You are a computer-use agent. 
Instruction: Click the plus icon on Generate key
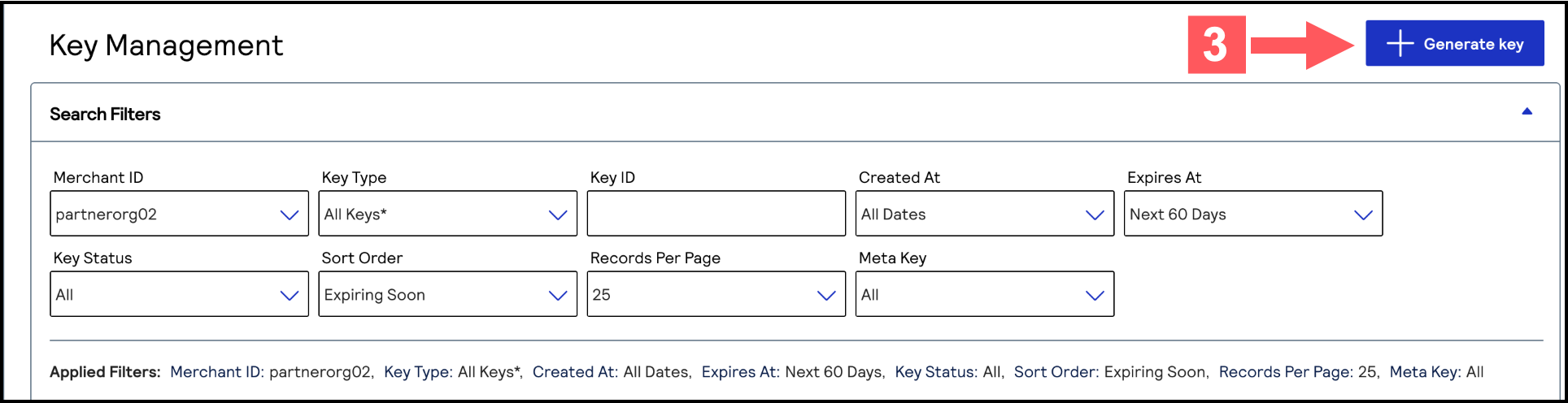point(1400,44)
